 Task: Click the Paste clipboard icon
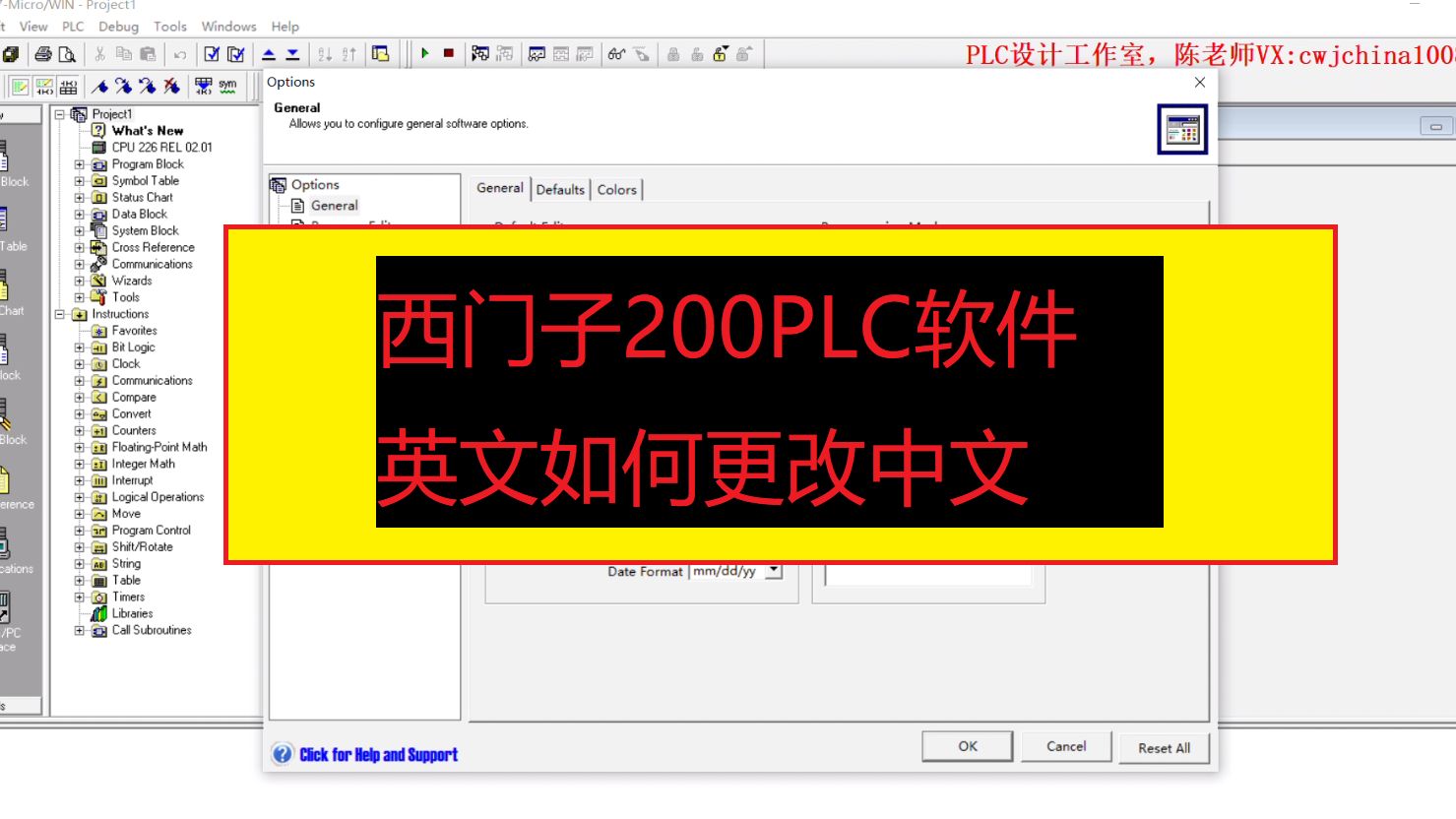pyautogui.click(x=148, y=54)
